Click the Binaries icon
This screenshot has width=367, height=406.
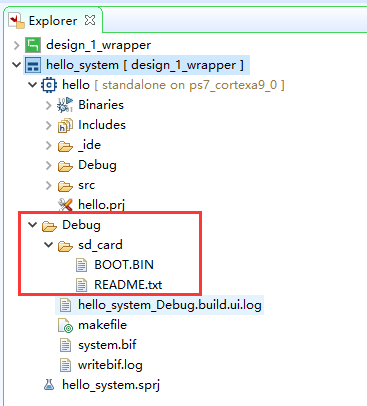65,105
